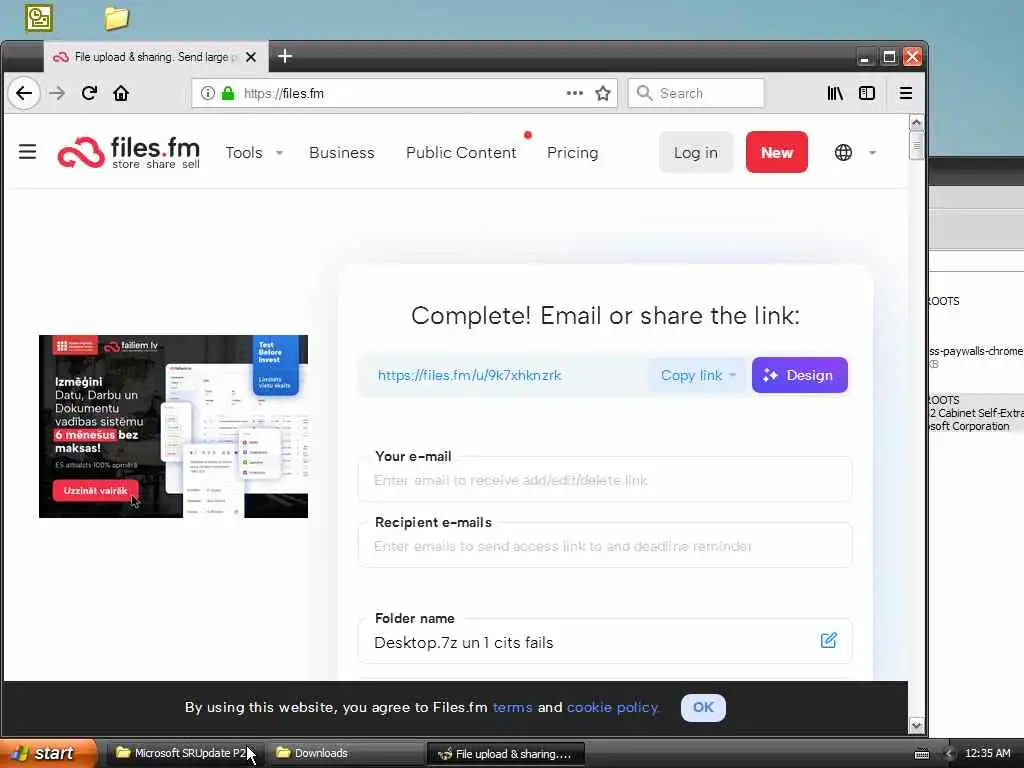Screen dimensions: 1024x768
Task: Open the Business menu item
Action: [342, 153]
